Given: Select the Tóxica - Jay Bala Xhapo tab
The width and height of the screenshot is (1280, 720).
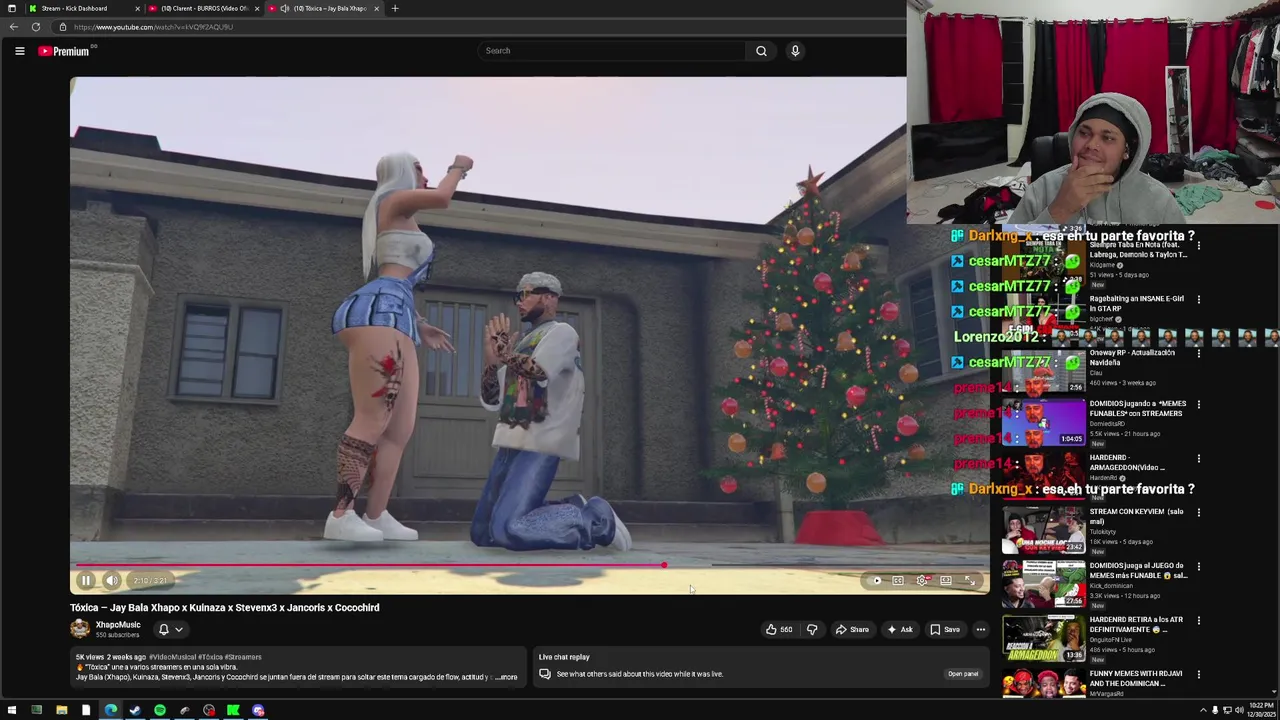Looking at the screenshot, I should pyautogui.click(x=324, y=8).
